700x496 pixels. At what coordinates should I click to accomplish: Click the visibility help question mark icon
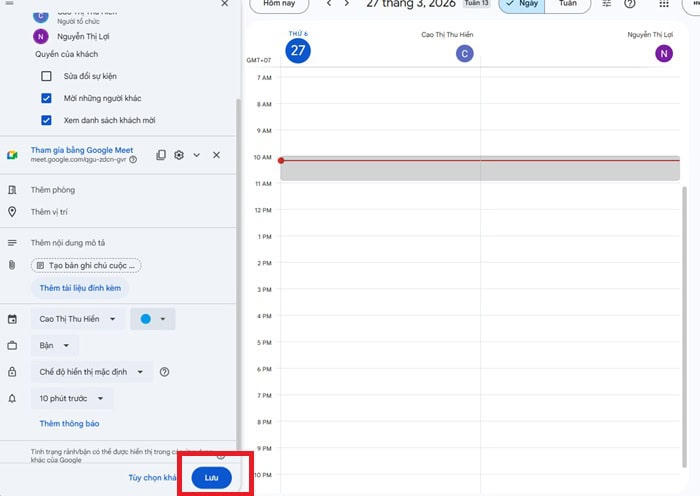(x=164, y=372)
